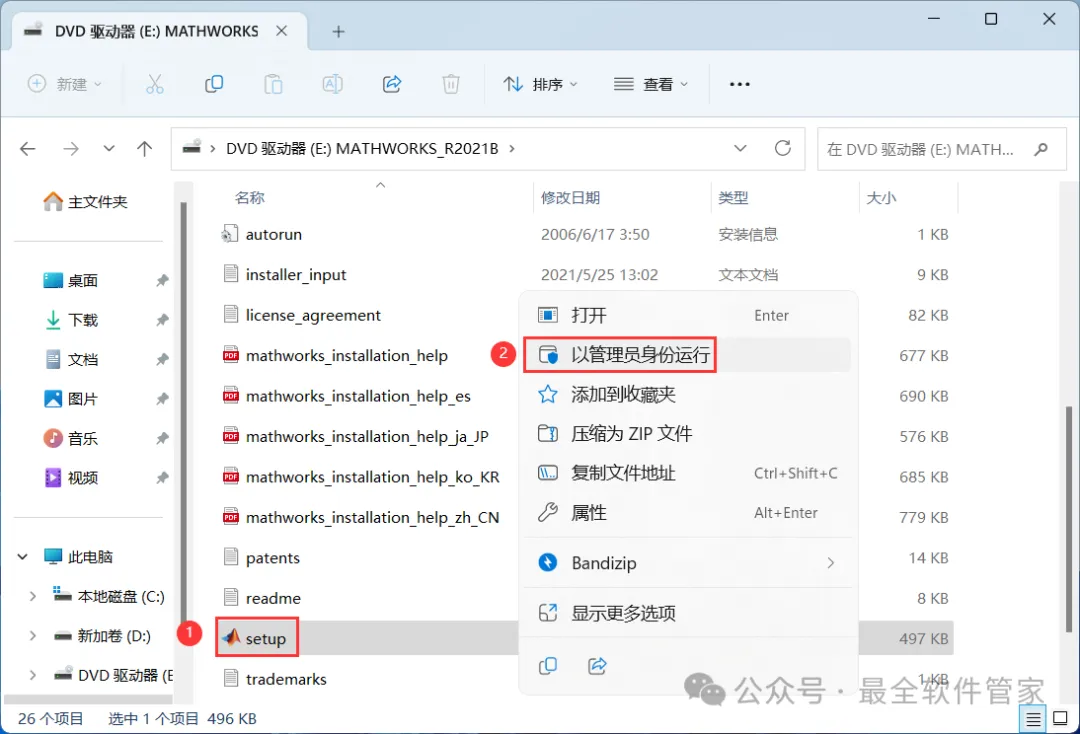
Task: Open 桌面 in the sidebar
Action: (x=83, y=280)
